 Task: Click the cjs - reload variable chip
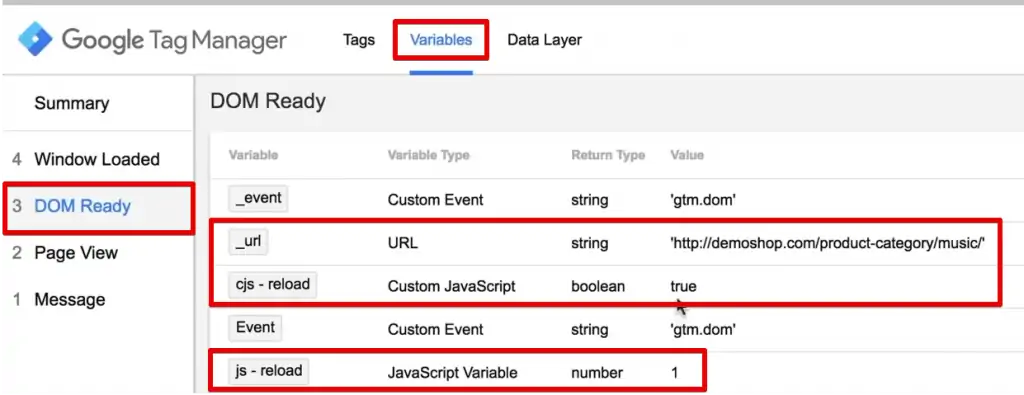point(272,285)
